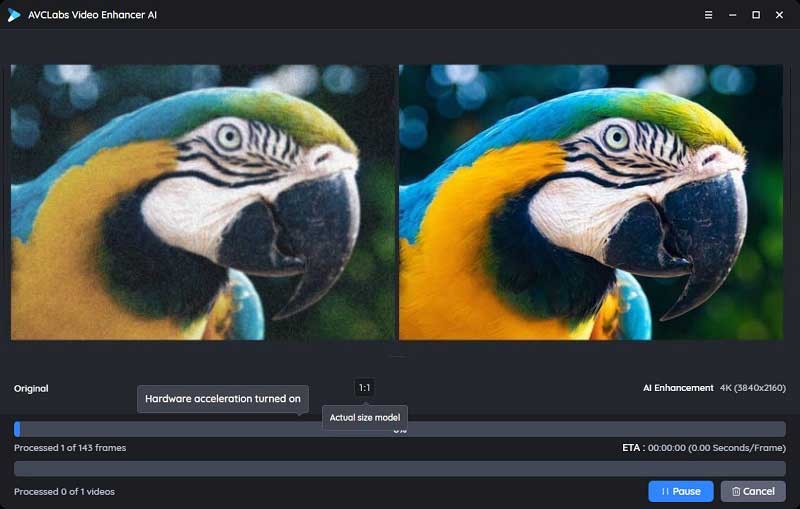
Task: Click the AVCLabs logo icon
Action: 14,15
